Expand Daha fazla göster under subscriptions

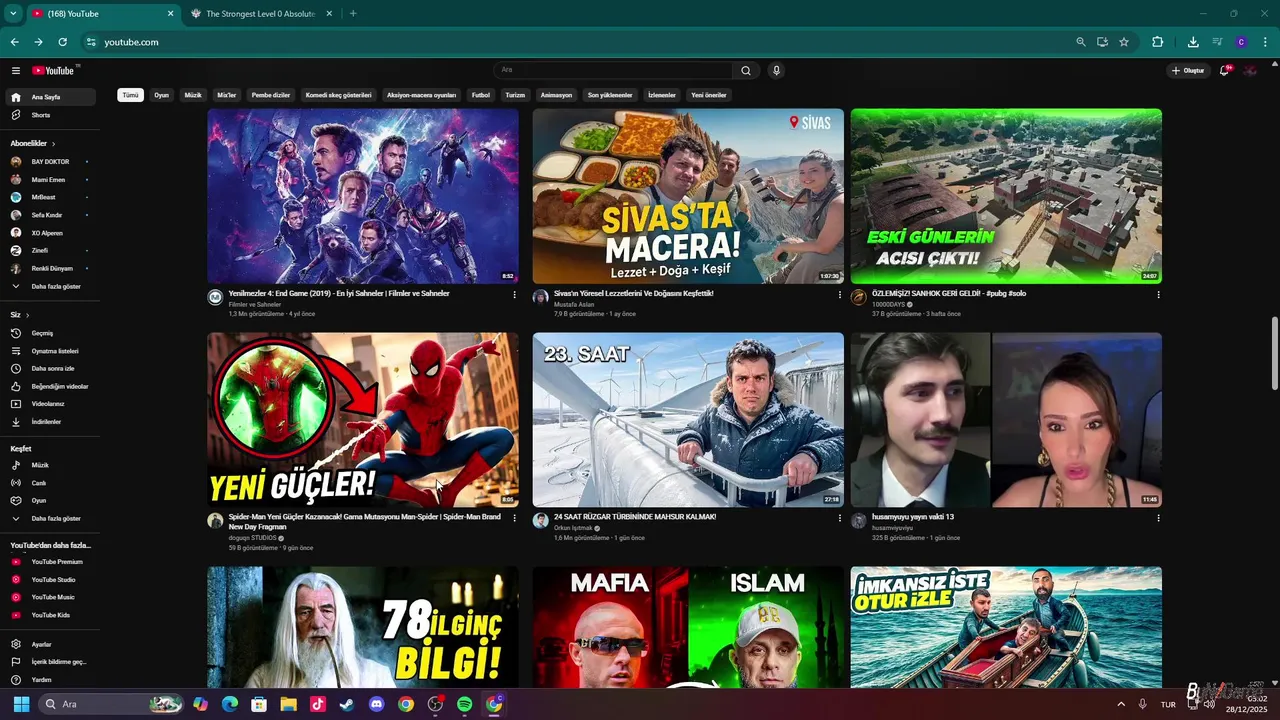click(x=52, y=286)
